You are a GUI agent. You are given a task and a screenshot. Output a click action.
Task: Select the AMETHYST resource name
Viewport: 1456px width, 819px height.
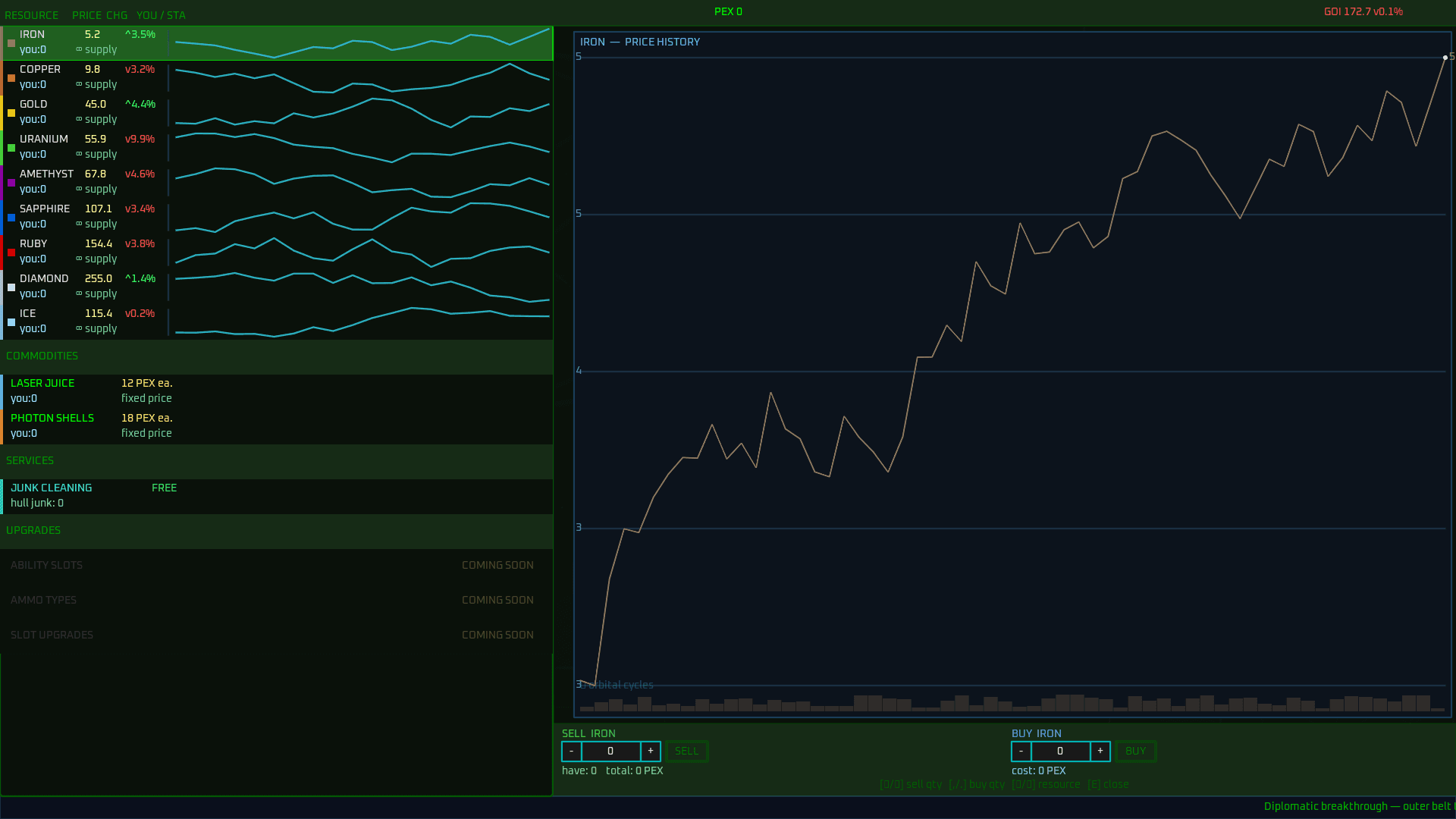pos(46,174)
